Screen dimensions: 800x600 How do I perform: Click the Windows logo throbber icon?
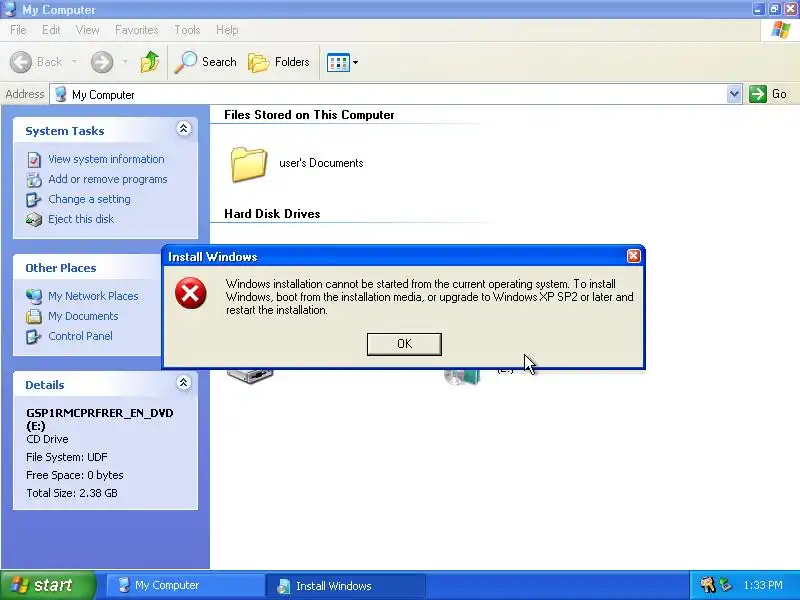(781, 30)
